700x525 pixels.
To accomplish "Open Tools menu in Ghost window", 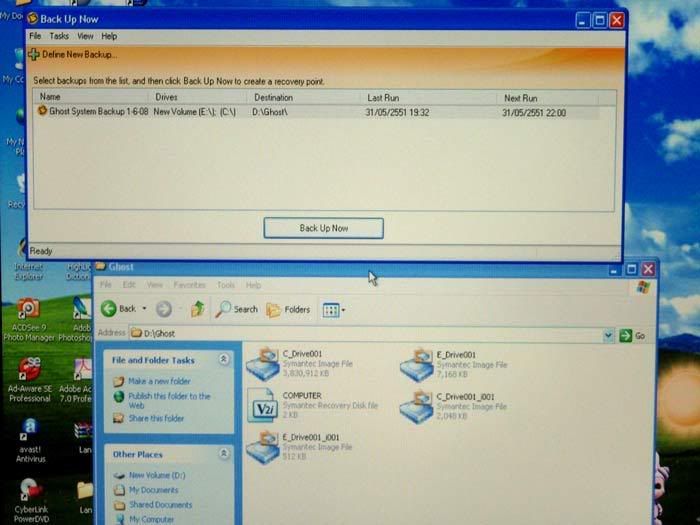I will tap(226, 285).
